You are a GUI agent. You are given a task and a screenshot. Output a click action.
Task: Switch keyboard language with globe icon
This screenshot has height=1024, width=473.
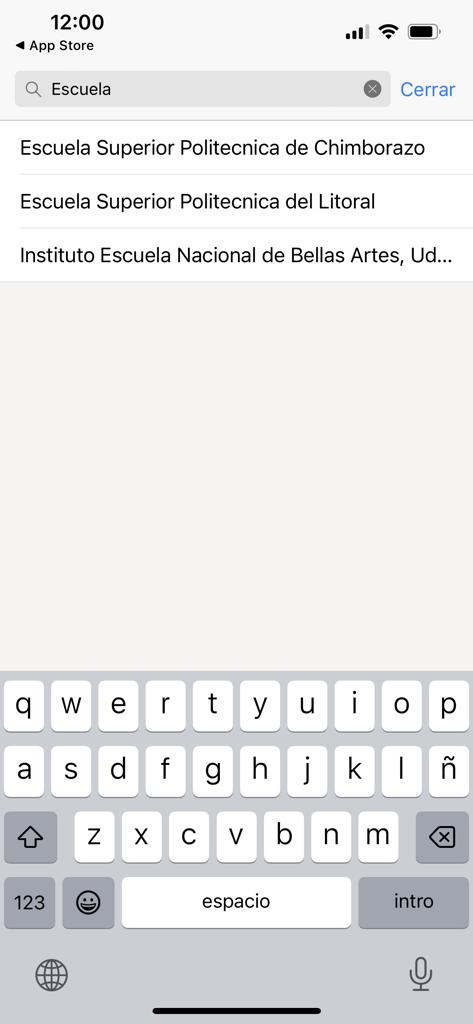click(51, 975)
